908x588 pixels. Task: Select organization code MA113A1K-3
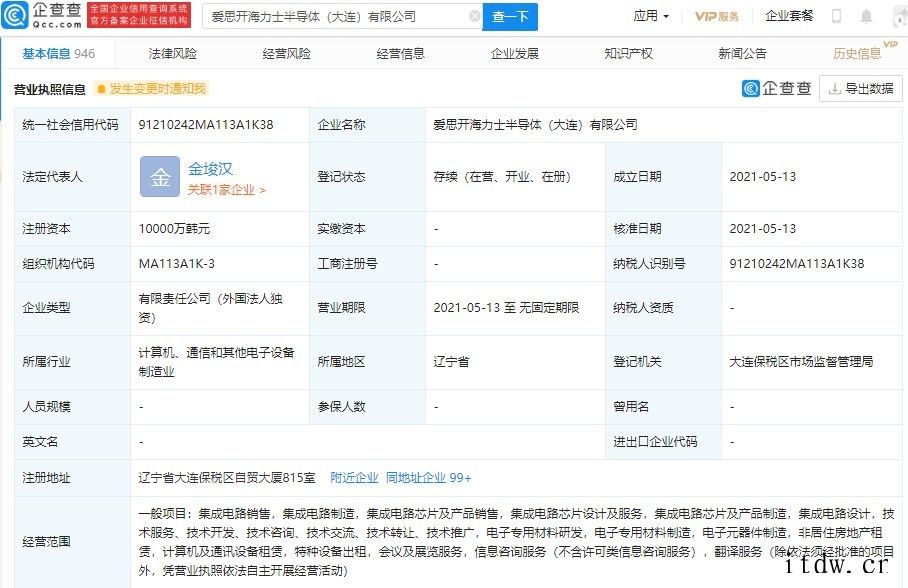point(177,264)
